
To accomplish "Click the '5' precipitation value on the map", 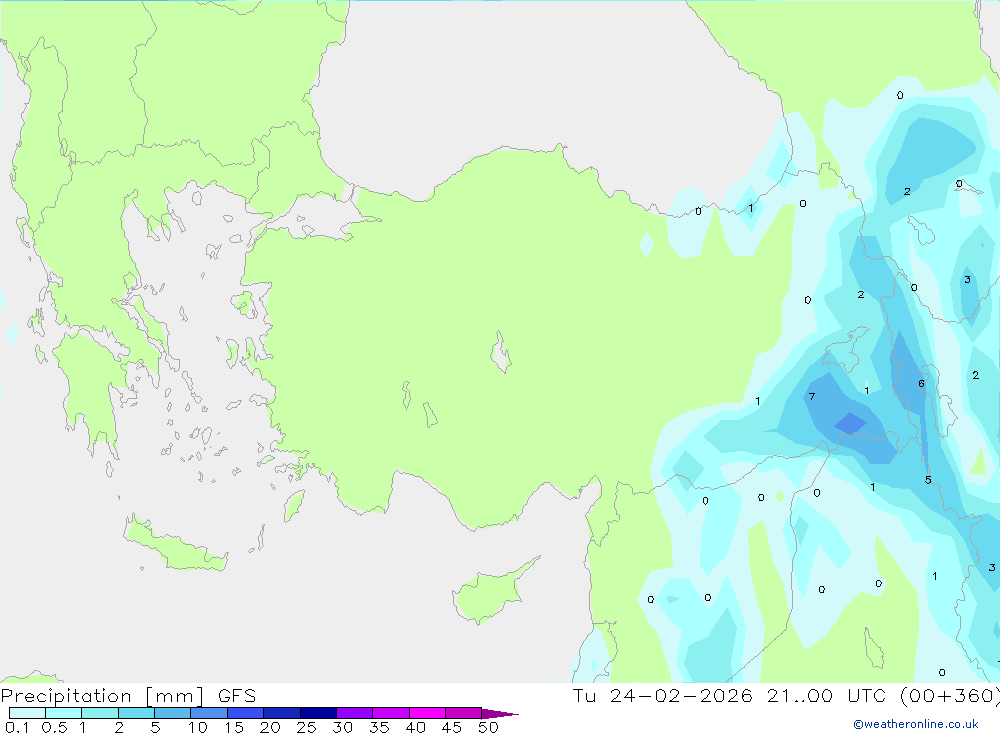I will (929, 480).
